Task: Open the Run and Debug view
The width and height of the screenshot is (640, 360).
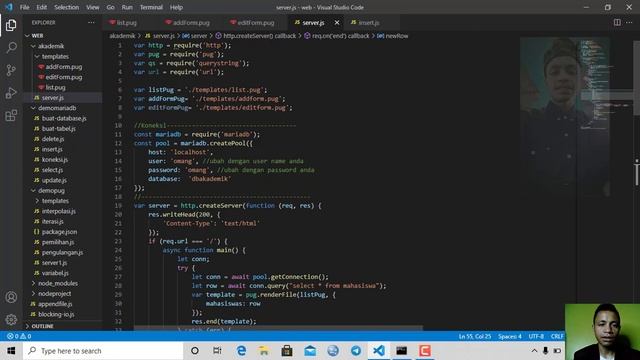Action: coord(11,93)
